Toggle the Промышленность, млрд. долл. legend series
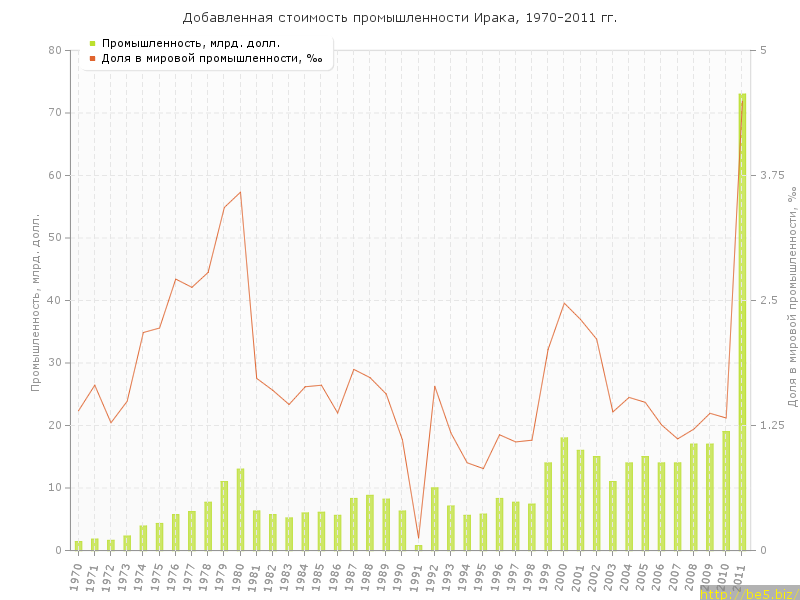 pyautogui.click(x=190, y=43)
